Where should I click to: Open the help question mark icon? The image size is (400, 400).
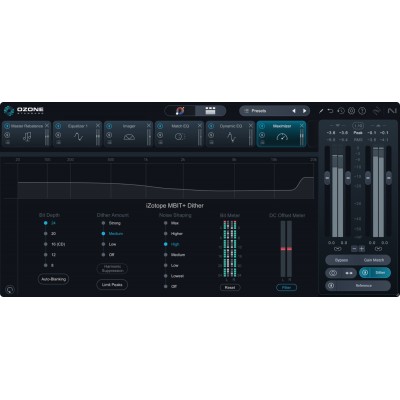pos(362,111)
